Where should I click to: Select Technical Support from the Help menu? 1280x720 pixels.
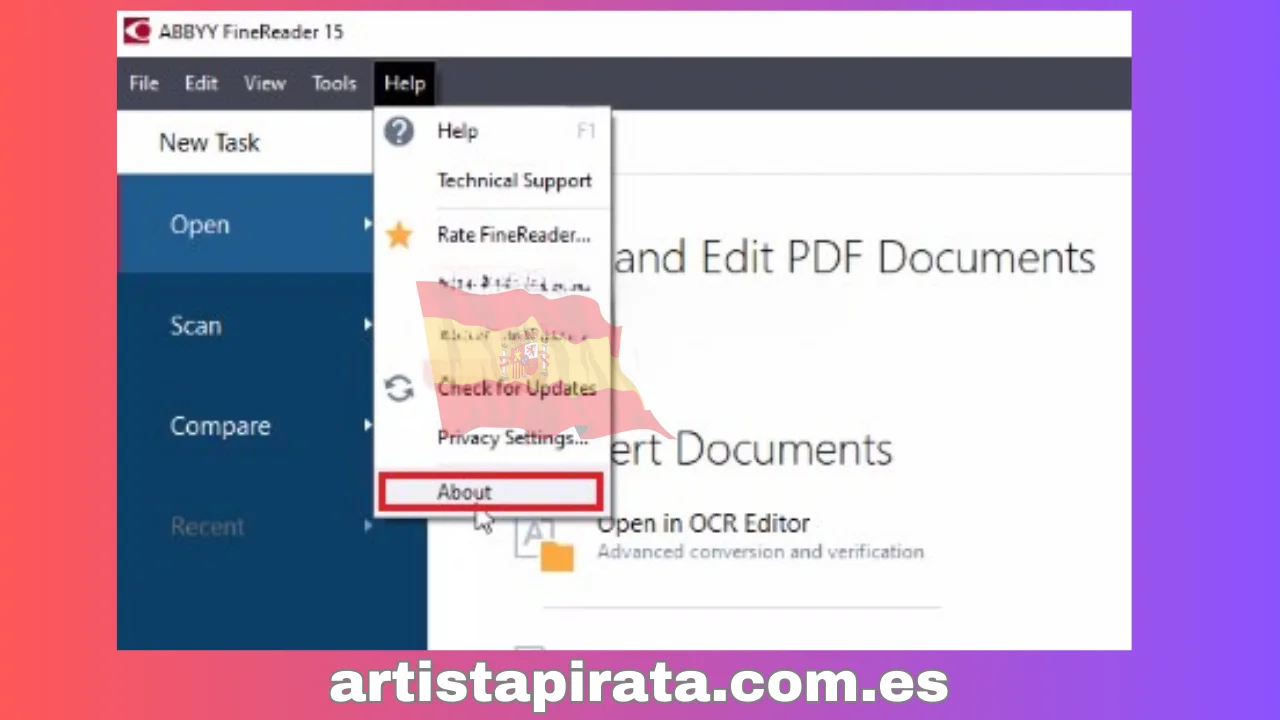[x=514, y=181]
